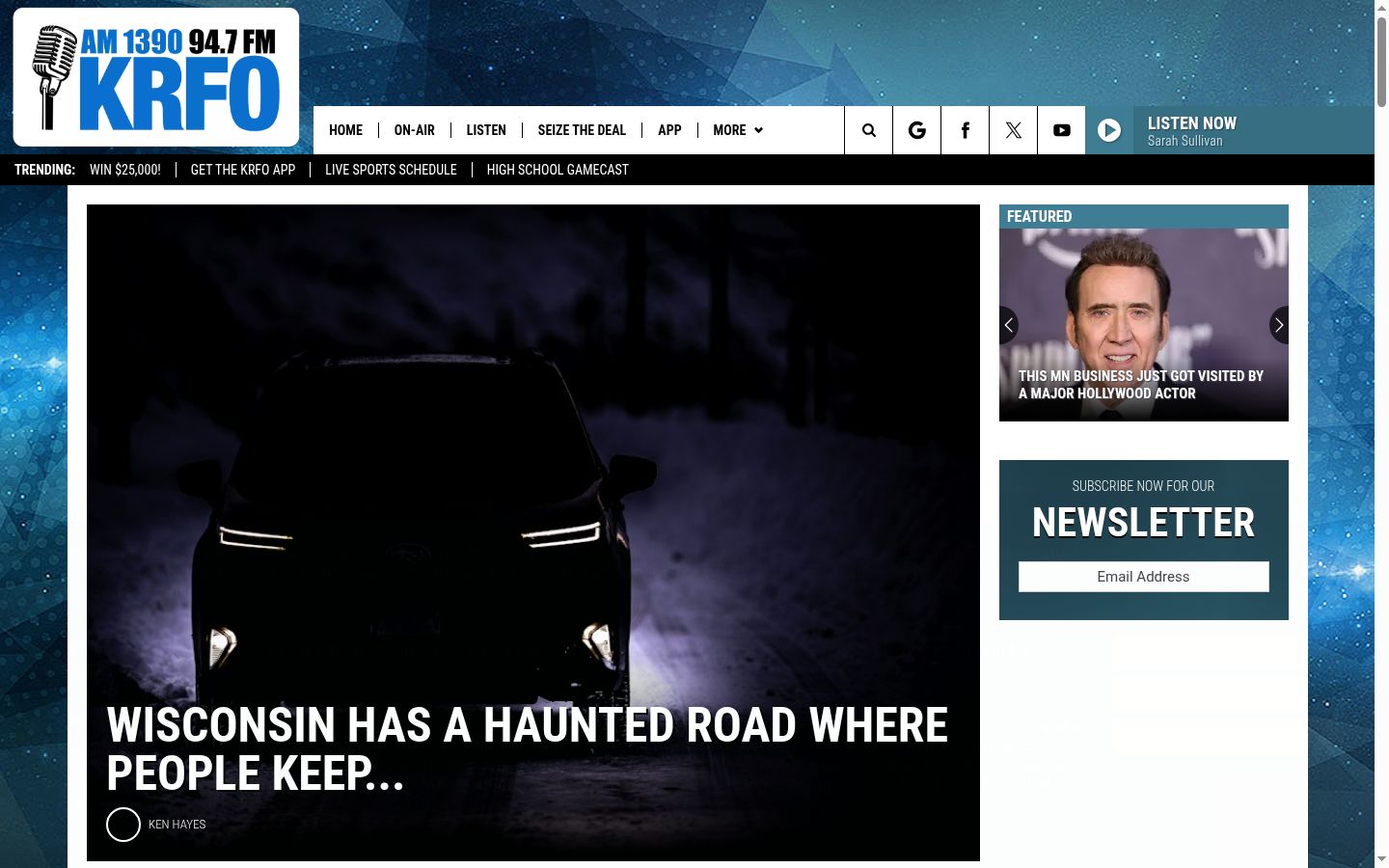Viewport: 1389px width, 868px height.
Task: Click the Ken Hayes author name
Action: [x=177, y=825]
